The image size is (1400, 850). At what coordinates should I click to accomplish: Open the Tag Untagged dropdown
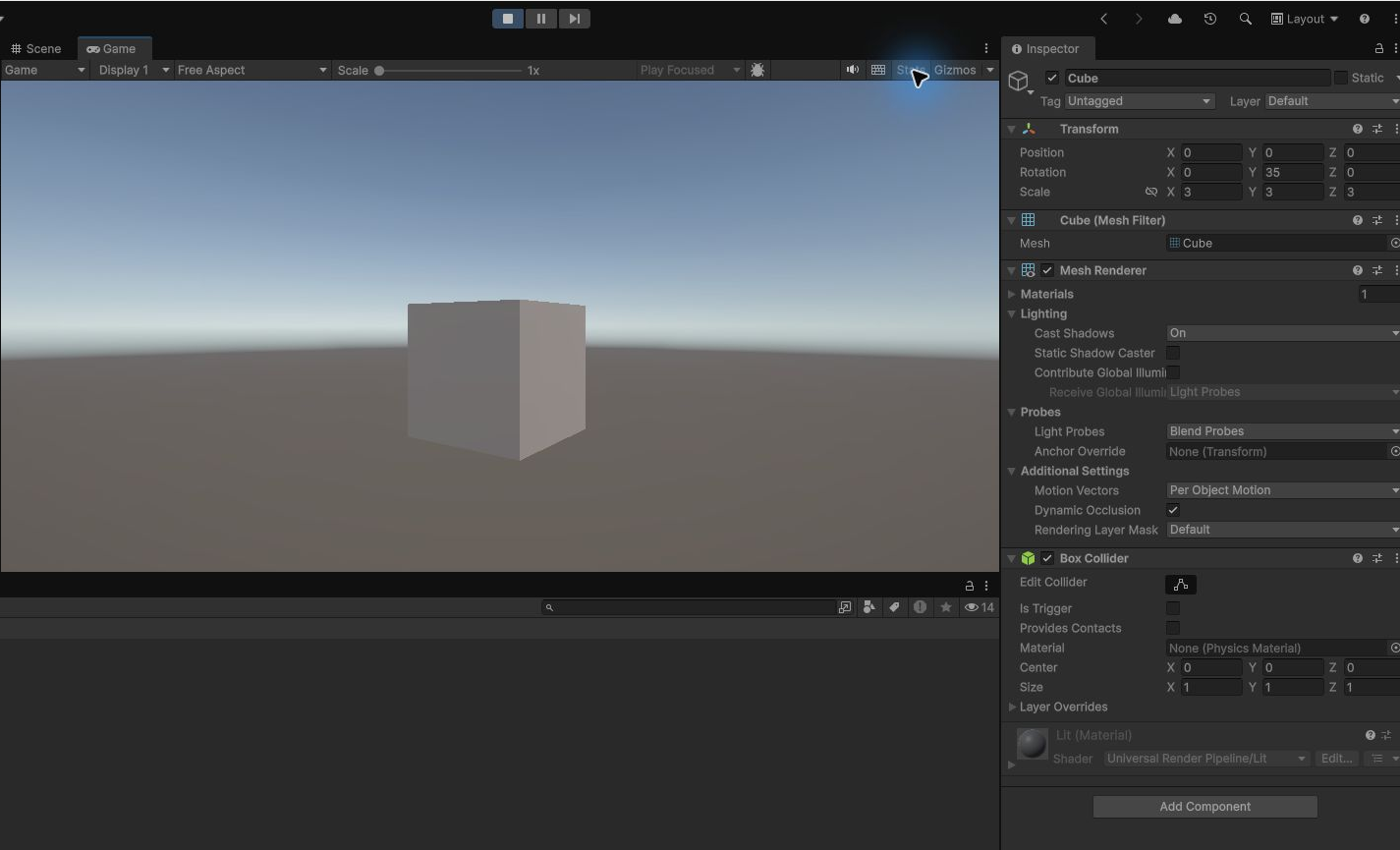pyautogui.click(x=1140, y=101)
